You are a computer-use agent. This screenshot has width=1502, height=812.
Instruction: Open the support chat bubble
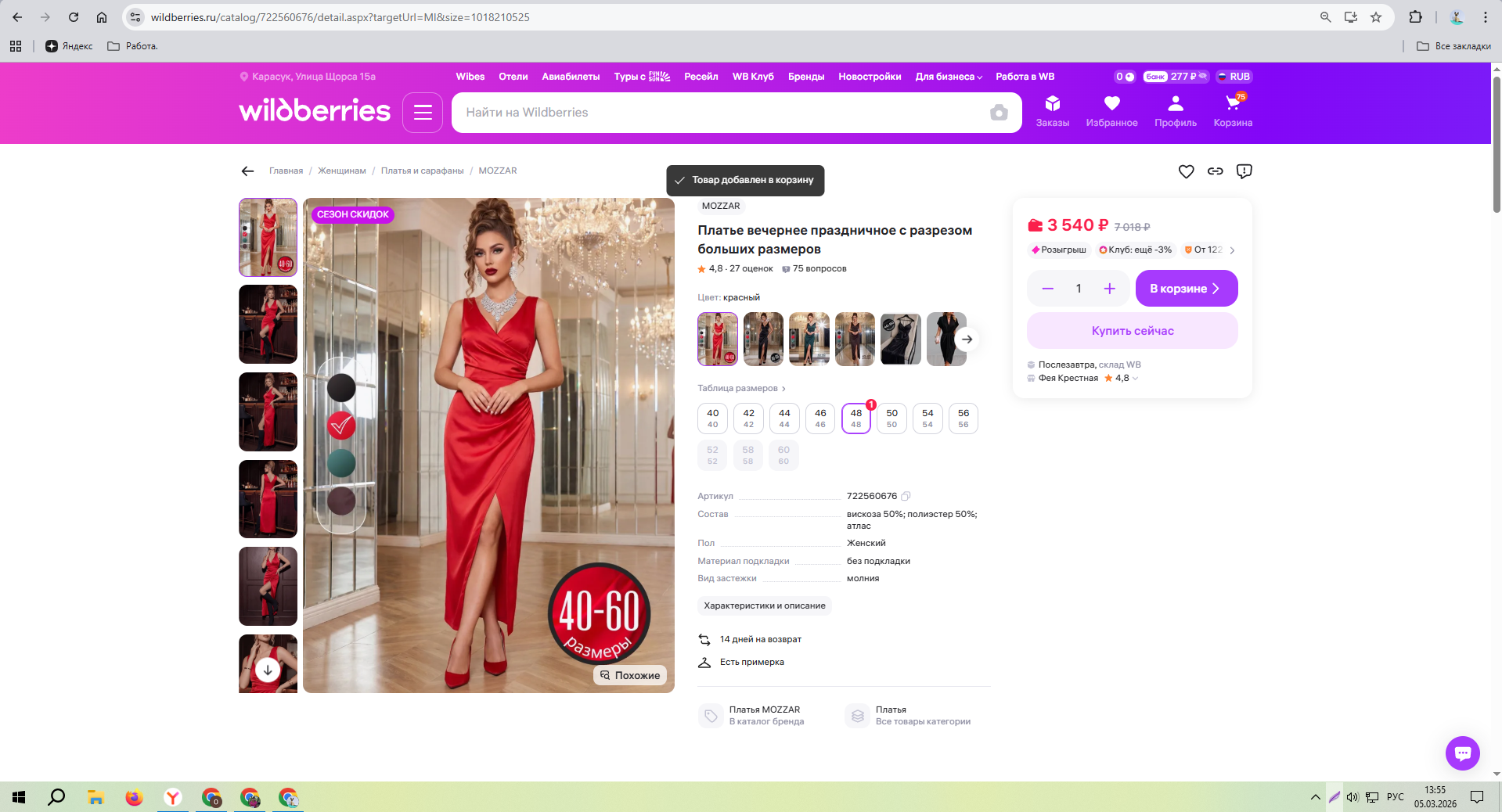(1462, 753)
